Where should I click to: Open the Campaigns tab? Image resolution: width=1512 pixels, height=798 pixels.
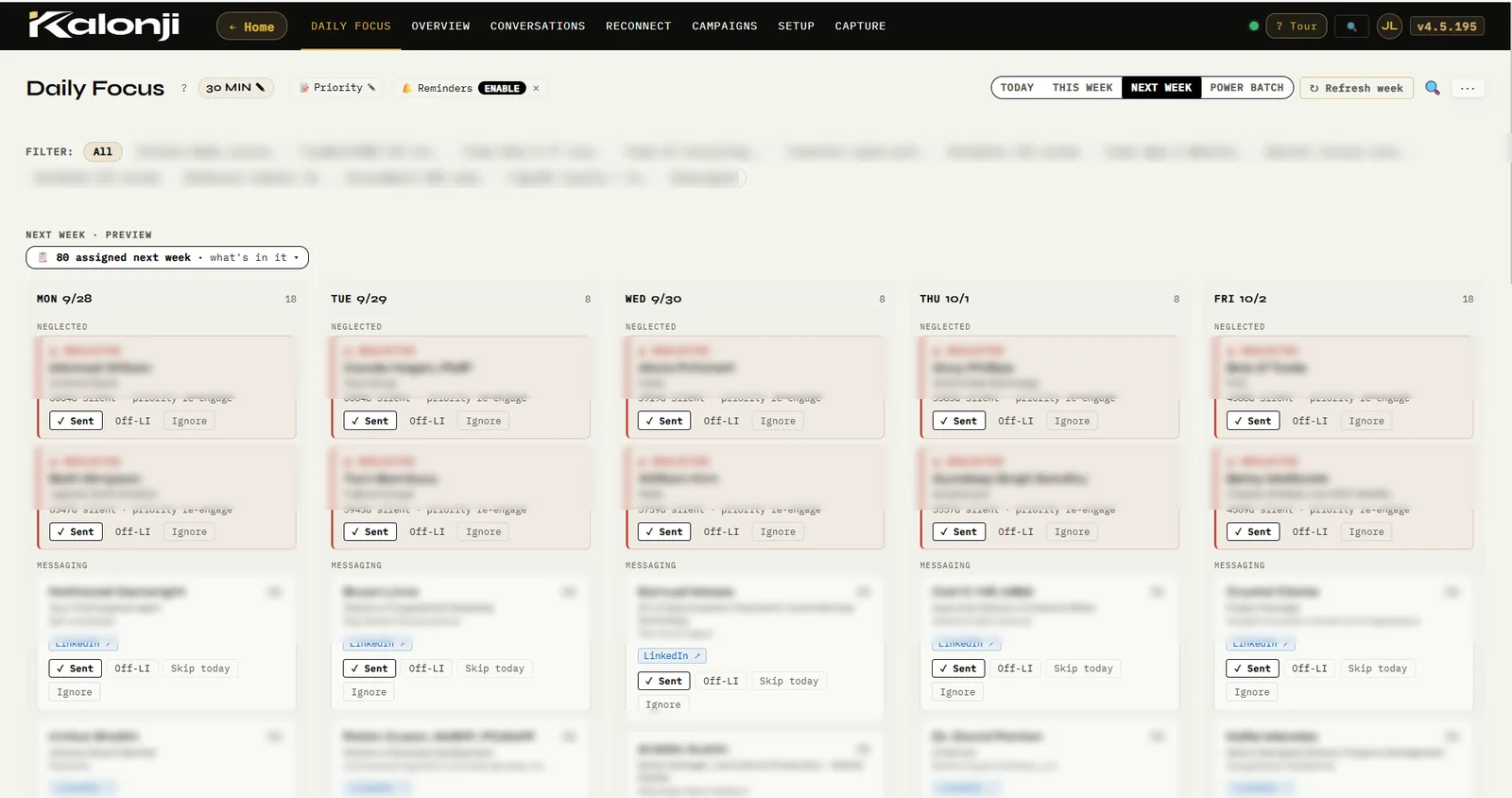(x=725, y=26)
